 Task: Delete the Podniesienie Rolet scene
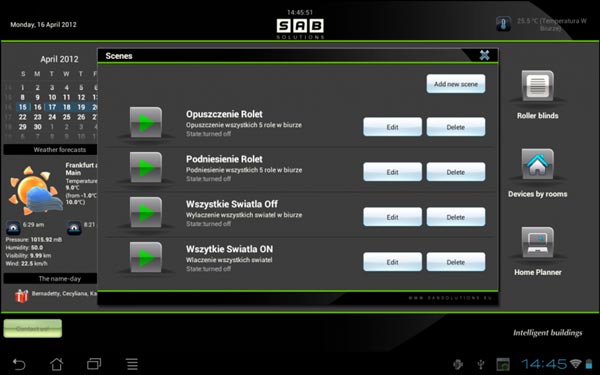(x=456, y=172)
